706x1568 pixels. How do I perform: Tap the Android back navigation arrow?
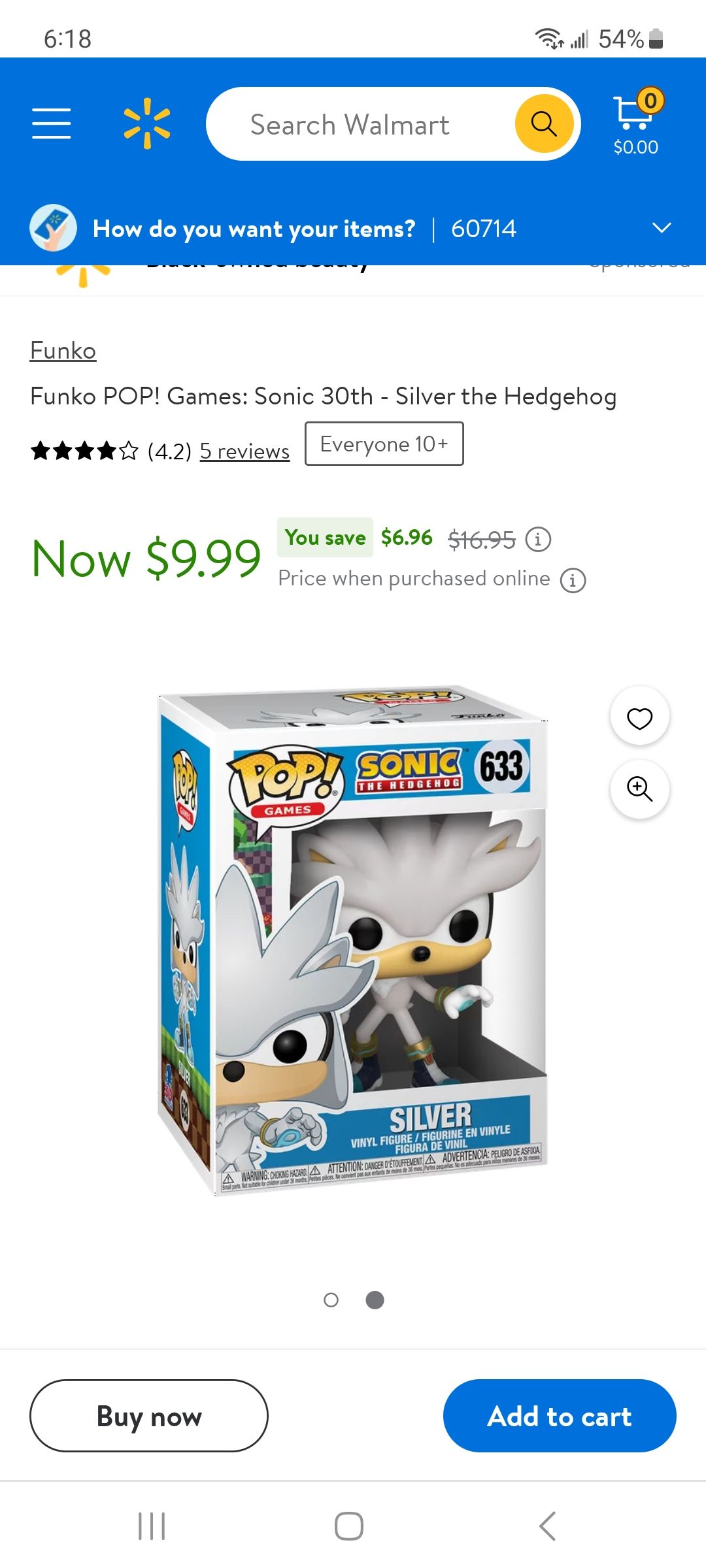[x=547, y=1526]
